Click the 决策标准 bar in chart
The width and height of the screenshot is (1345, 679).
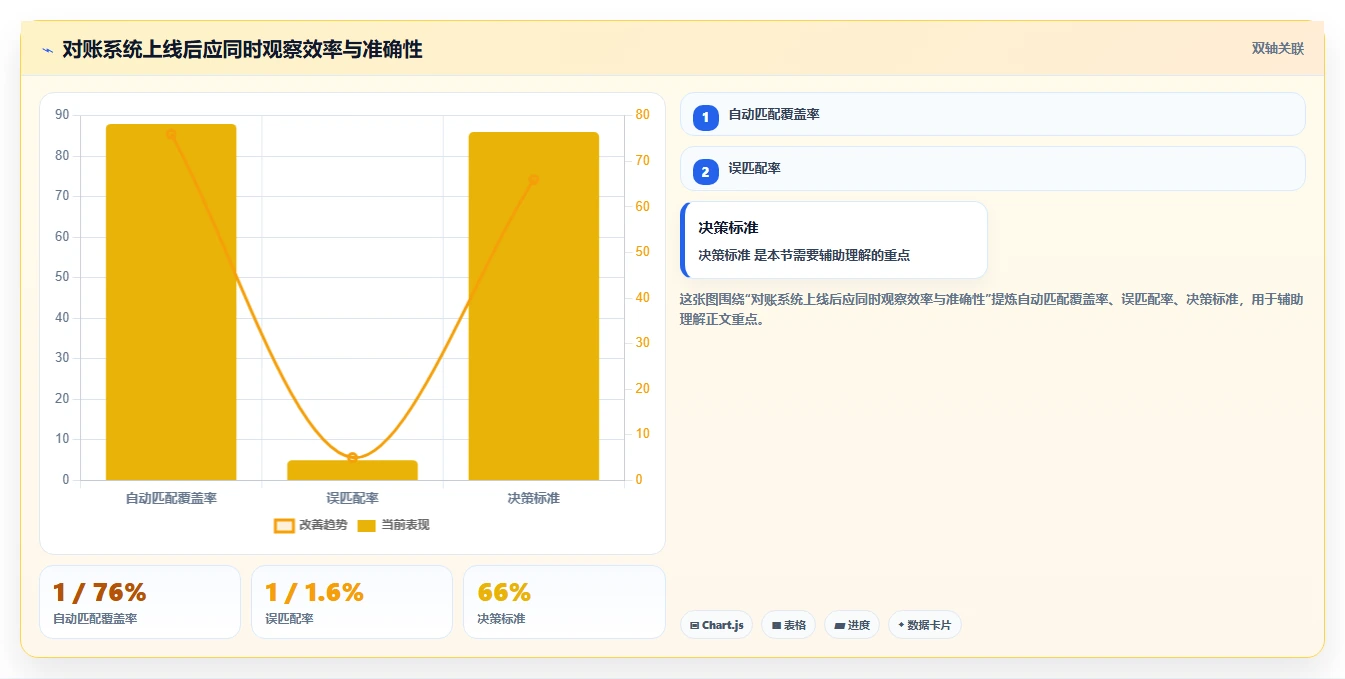coord(533,306)
